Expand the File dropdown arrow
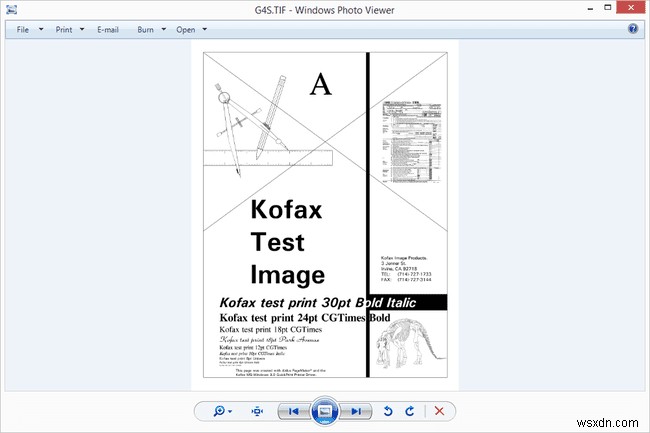Screen dimensions: 650x433 point(41,29)
